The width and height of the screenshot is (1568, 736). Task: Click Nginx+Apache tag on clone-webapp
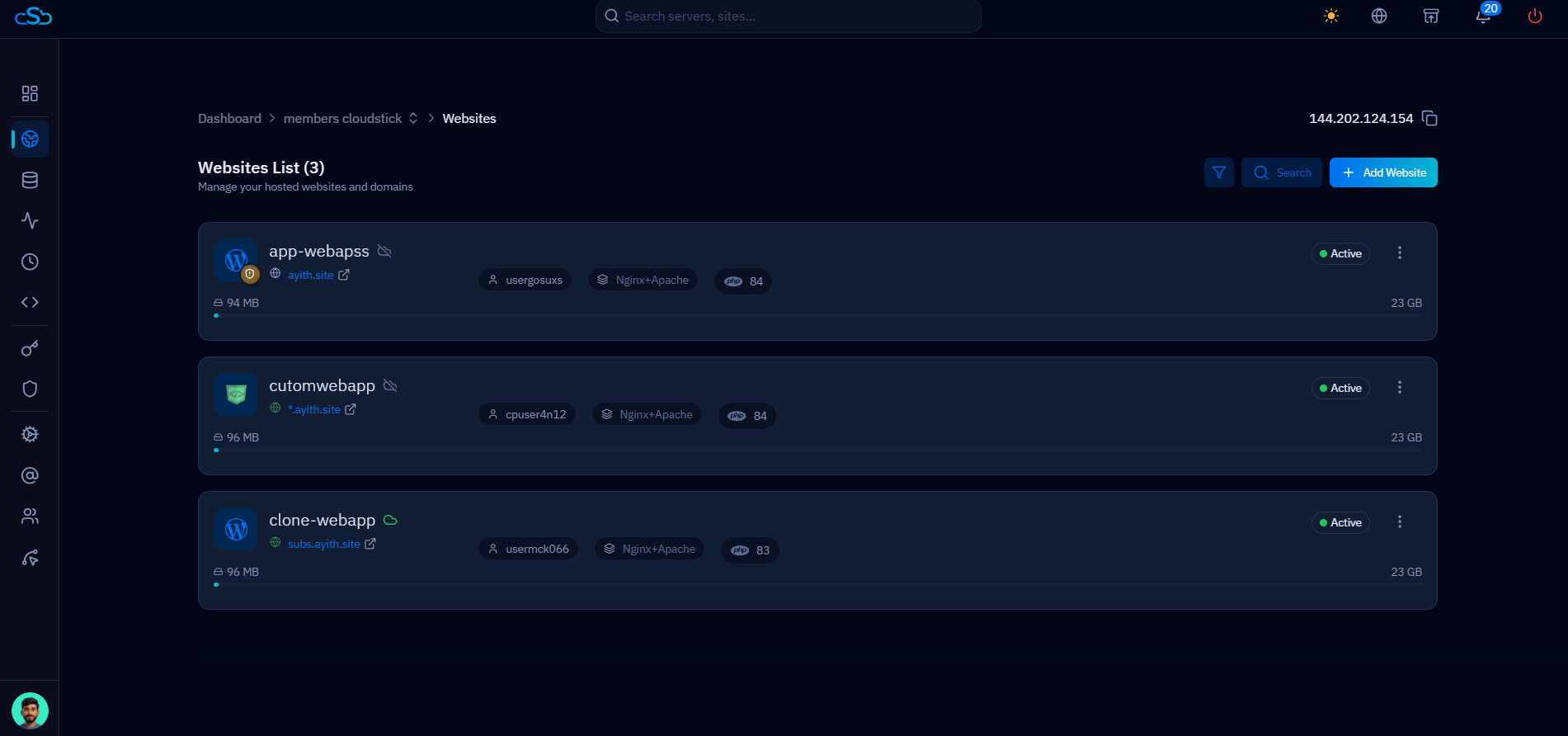pyautogui.click(x=649, y=549)
